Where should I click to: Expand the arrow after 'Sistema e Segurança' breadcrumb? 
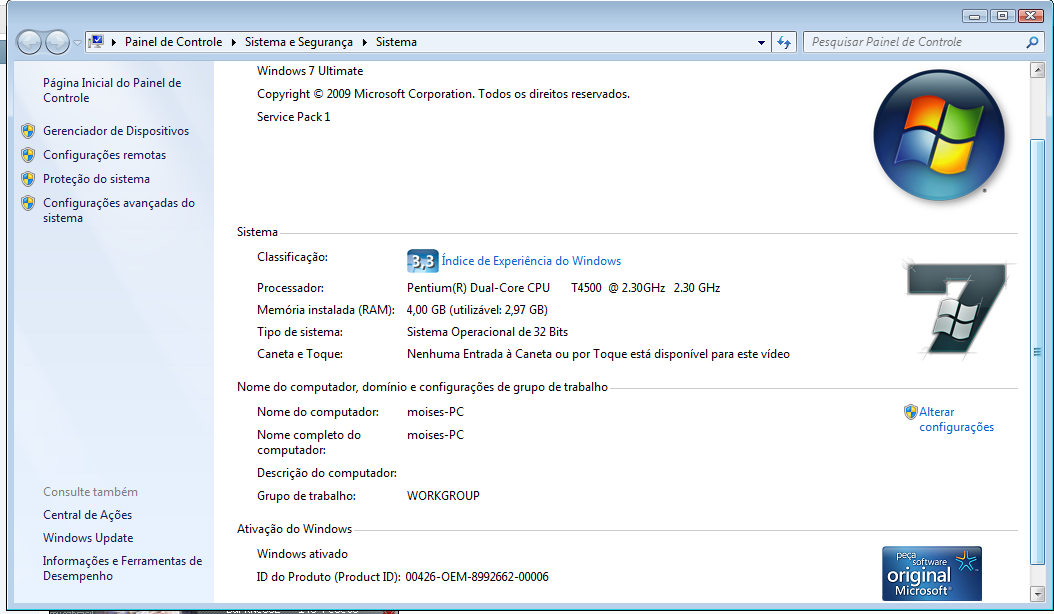[x=365, y=42]
